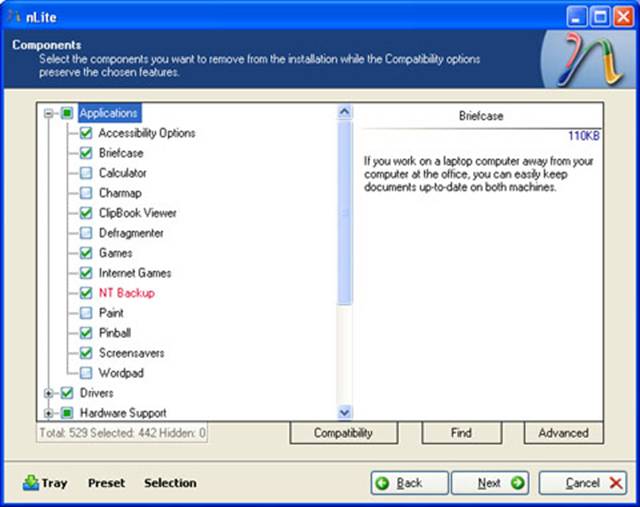640x507 pixels.
Task: Click the Compatibility button
Action: click(x=343, y=433)
